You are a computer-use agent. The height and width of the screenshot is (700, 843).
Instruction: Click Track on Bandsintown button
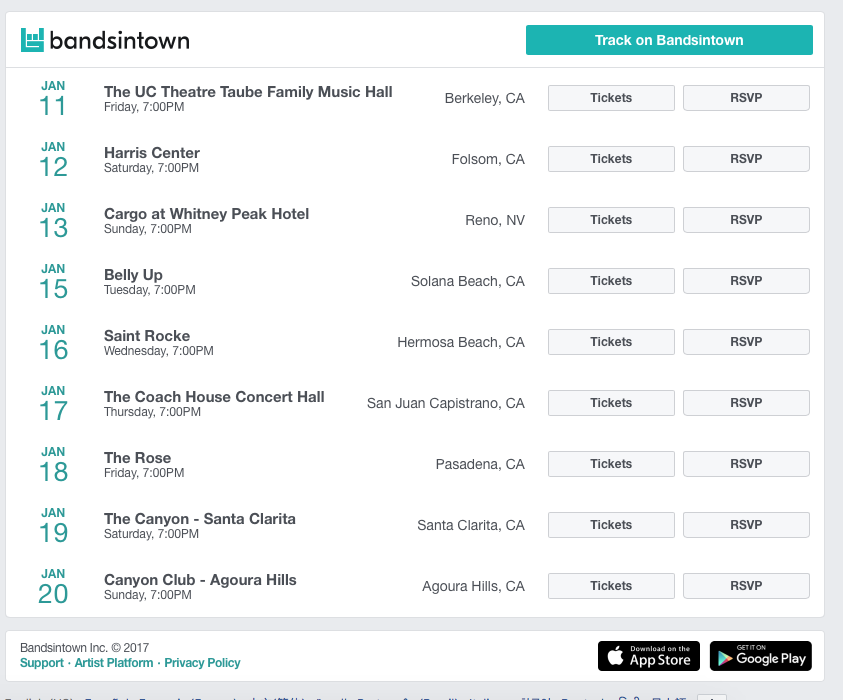click(x=669, y=40)
